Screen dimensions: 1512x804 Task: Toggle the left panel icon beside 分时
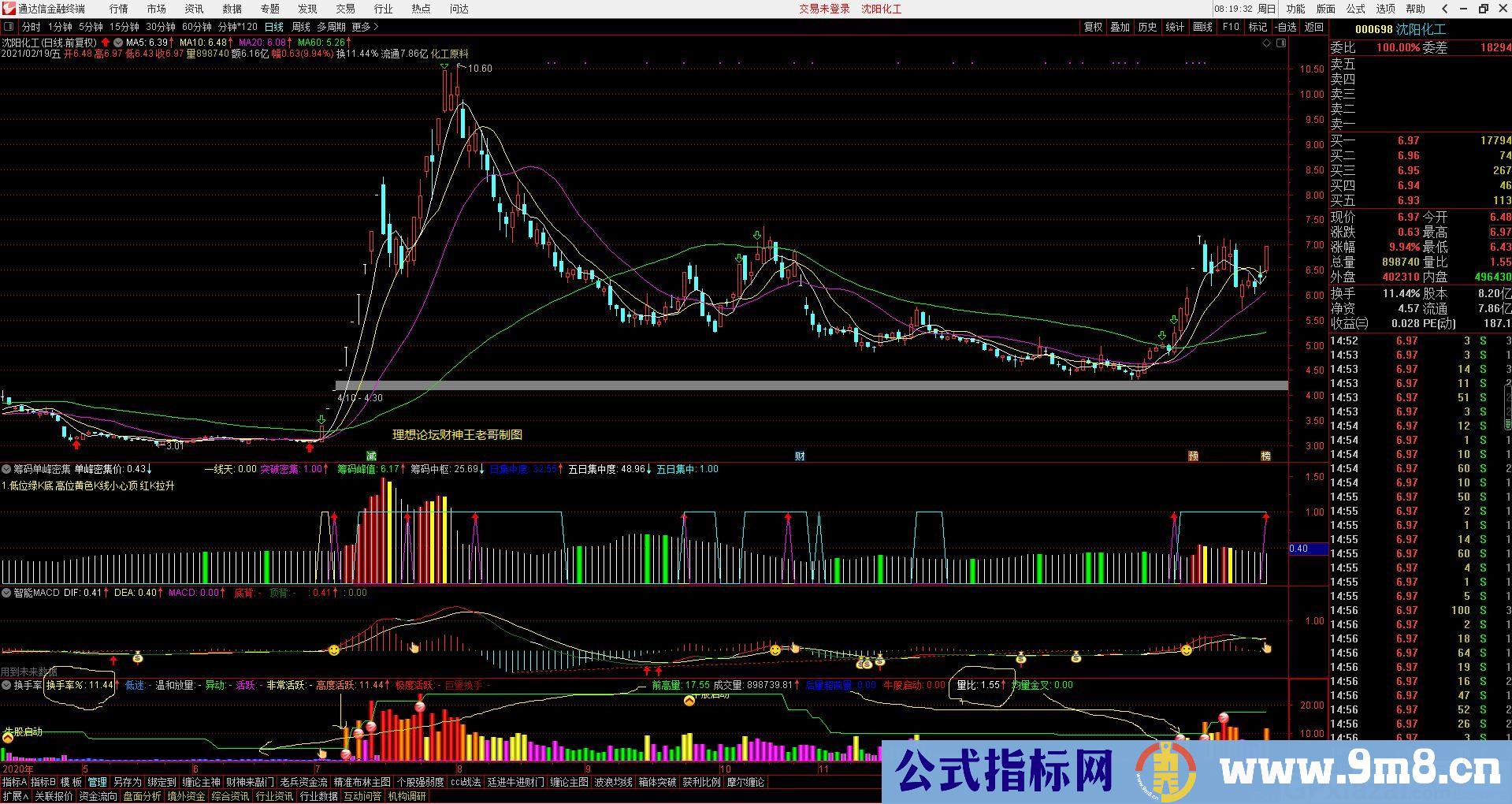click(x=8, y=26)
